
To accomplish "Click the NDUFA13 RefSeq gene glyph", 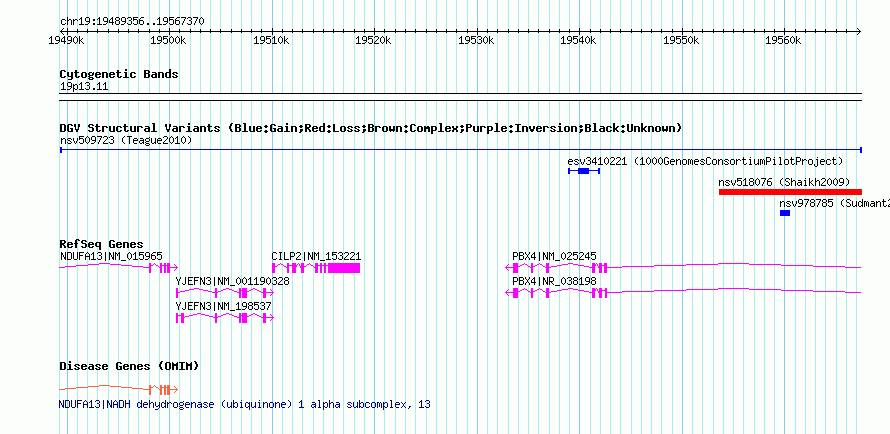I will 119,267.
